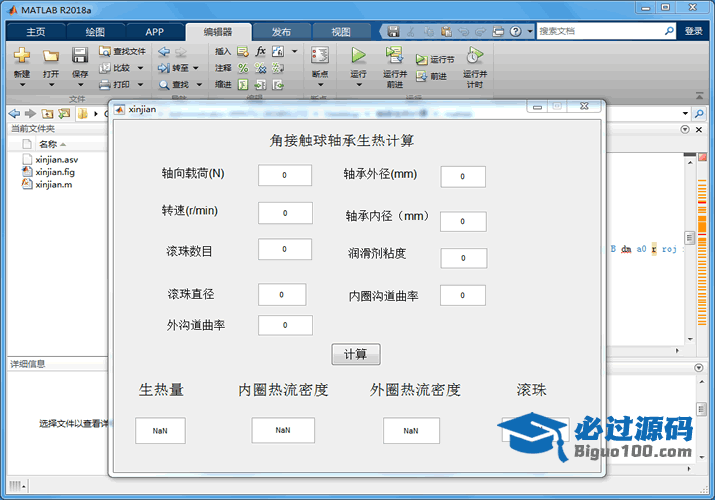This screenshot has width=715, height=500.
Task: Click the folder-up icon in the address bar
Action: [47, 113]
